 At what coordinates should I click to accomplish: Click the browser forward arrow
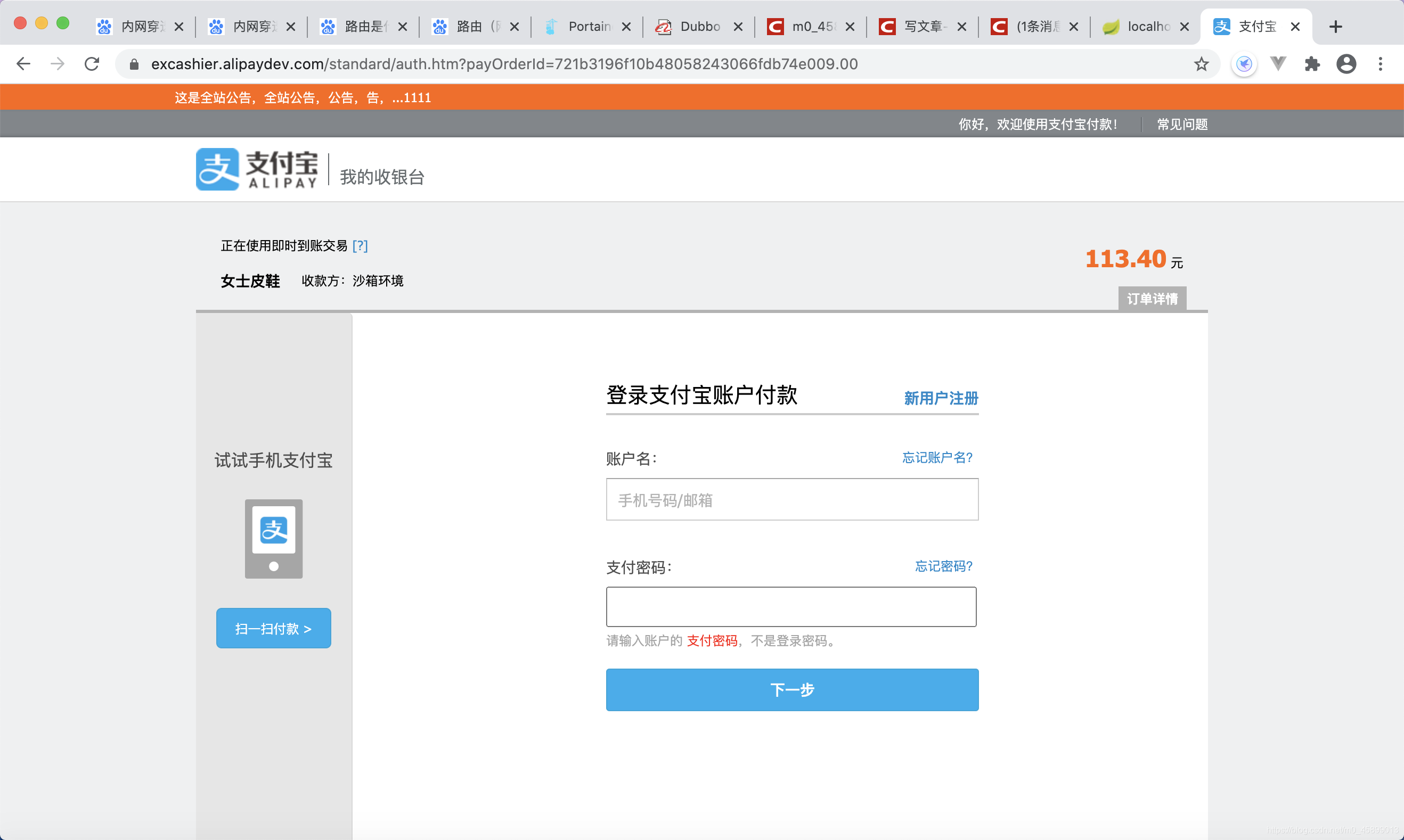(57, 64)
